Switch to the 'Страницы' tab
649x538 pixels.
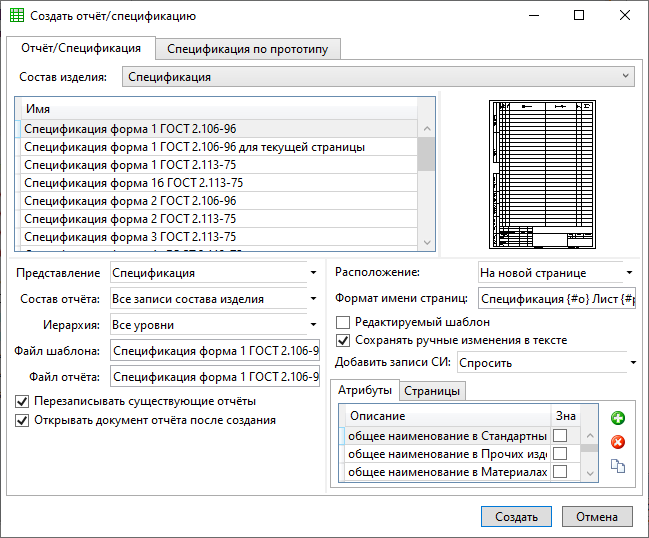[432, 391]
